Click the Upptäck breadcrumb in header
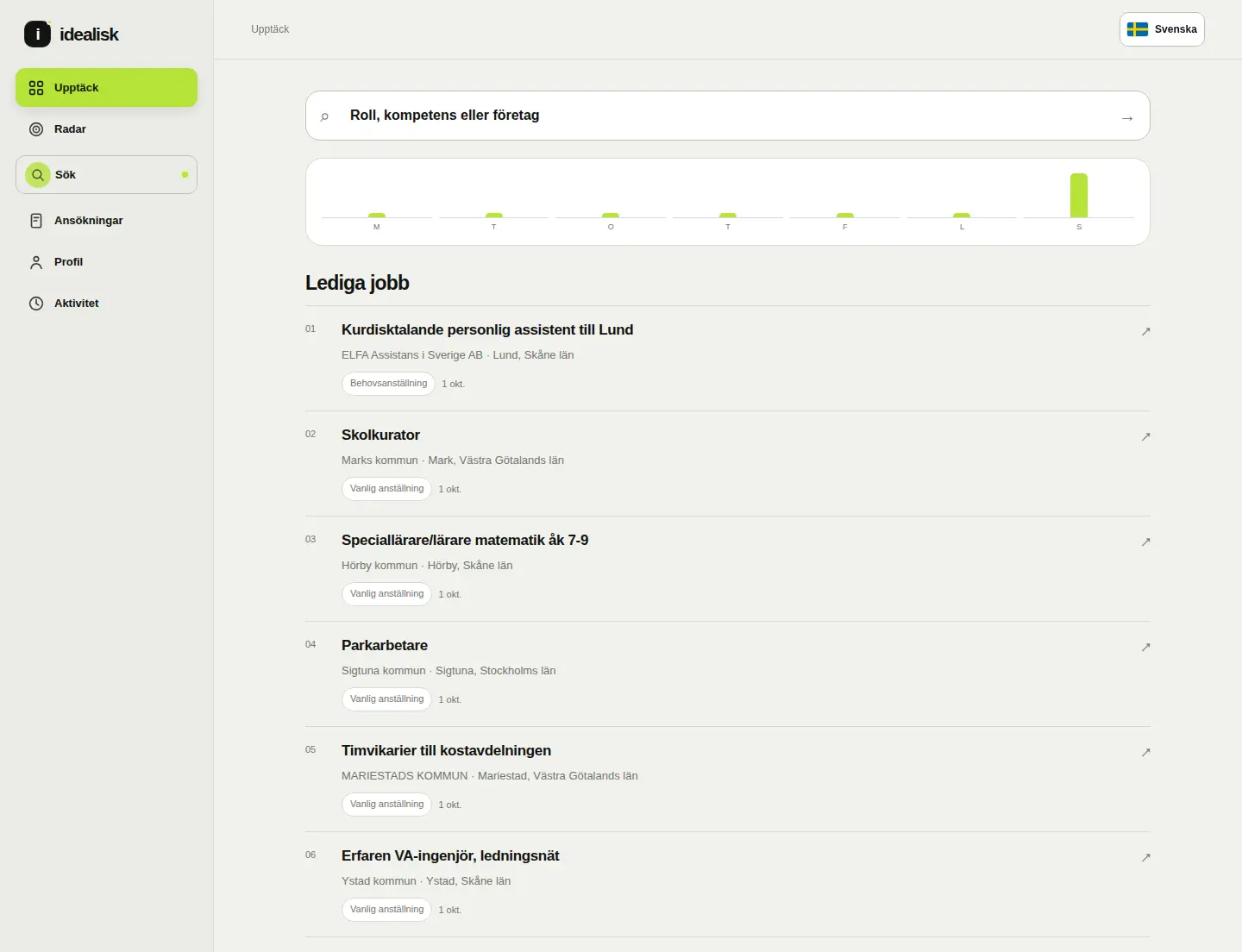 (270, 29)
